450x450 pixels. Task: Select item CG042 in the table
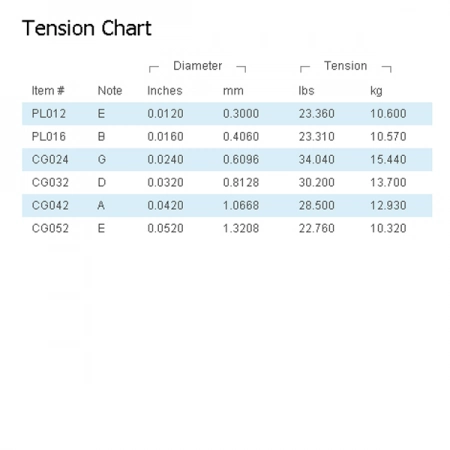point(50,205)
